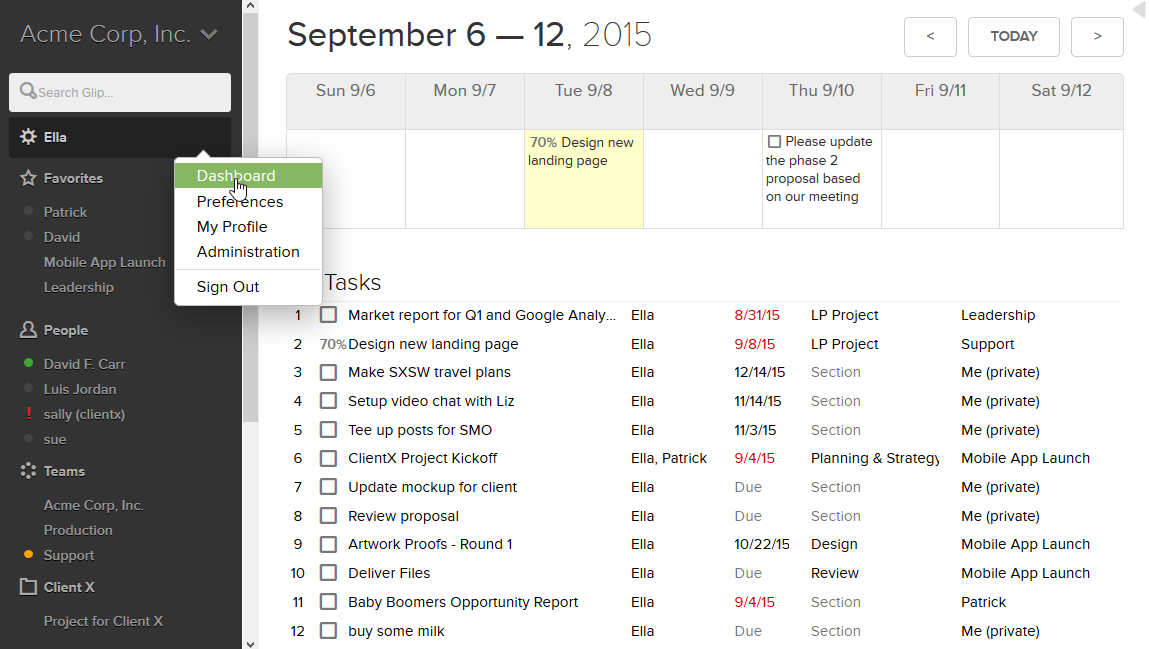Focus the Search Glip input field

coord(130,93)
